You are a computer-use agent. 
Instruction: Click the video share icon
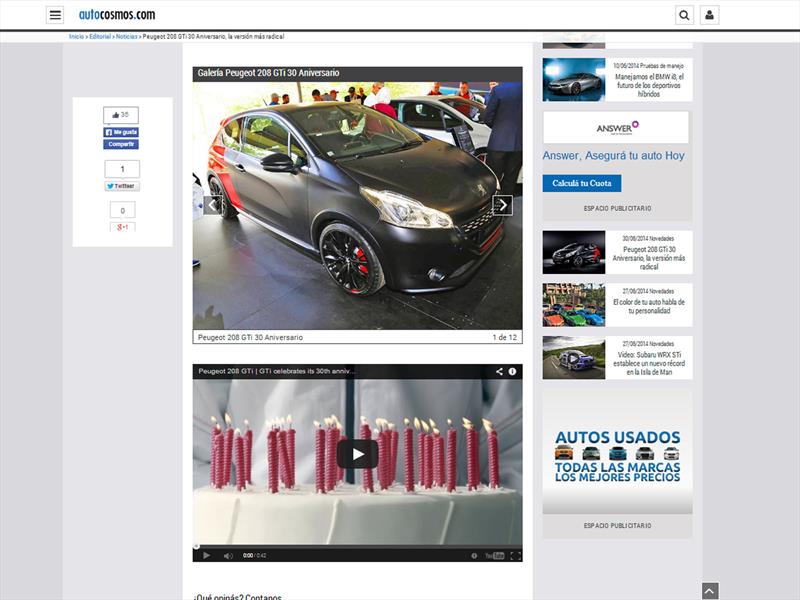[x=499, y=371]
